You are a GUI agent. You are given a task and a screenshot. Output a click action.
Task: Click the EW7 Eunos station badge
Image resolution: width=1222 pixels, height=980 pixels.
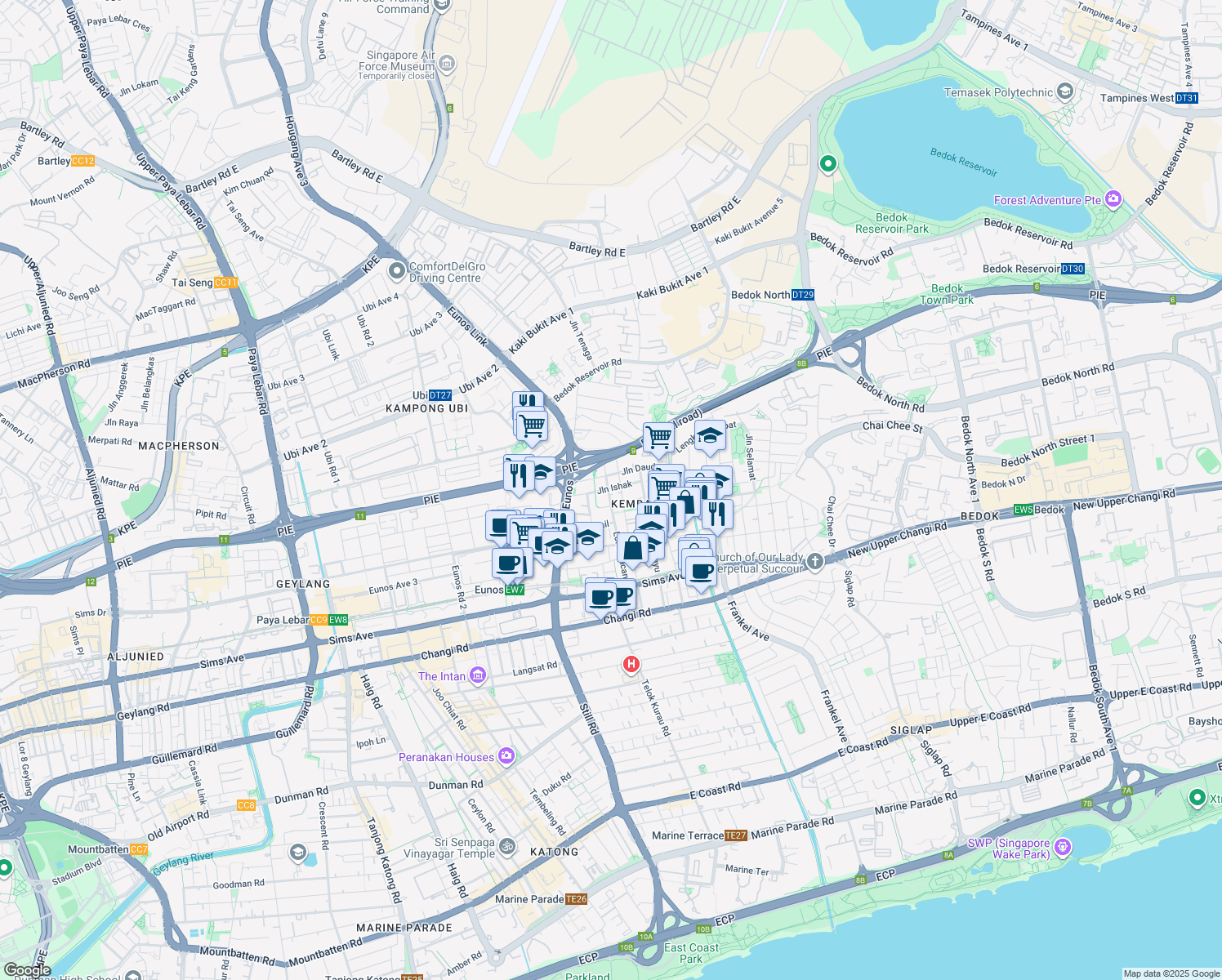[x=514, y=589]
